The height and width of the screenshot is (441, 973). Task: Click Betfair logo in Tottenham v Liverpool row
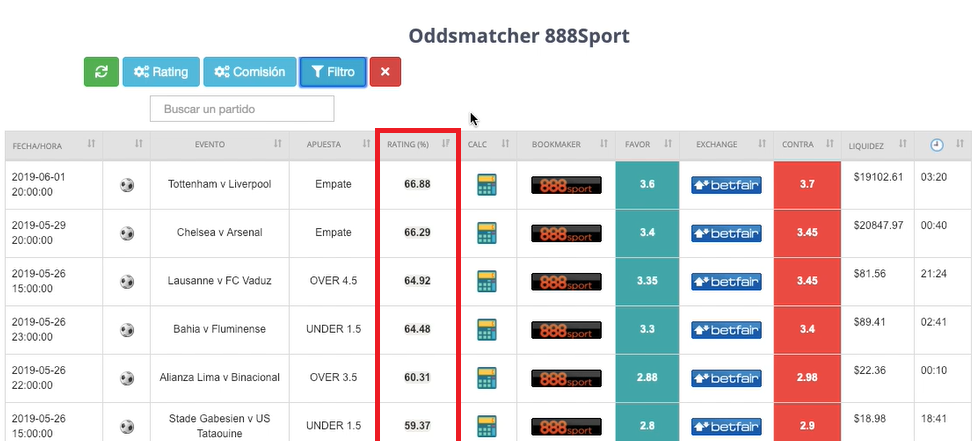[726, 185]
